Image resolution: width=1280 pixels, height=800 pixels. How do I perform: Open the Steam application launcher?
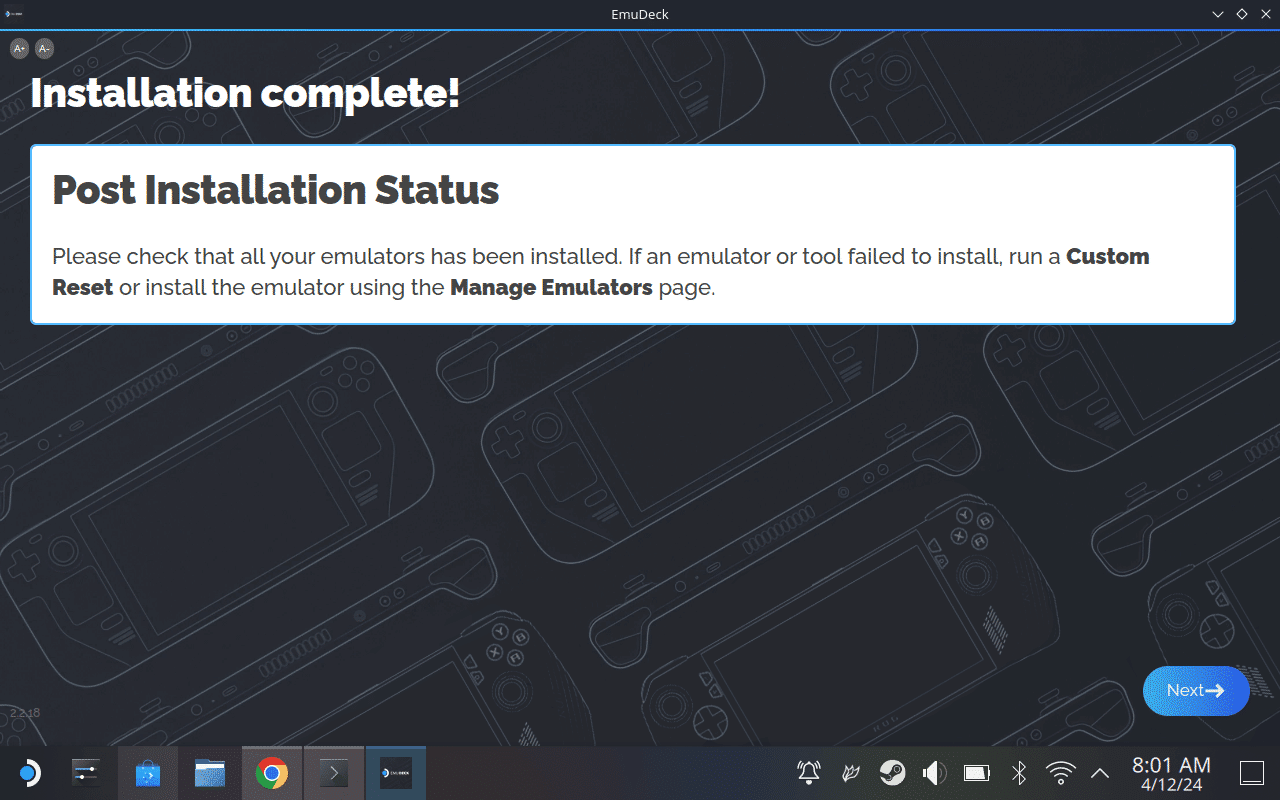[x=29, y=773]
